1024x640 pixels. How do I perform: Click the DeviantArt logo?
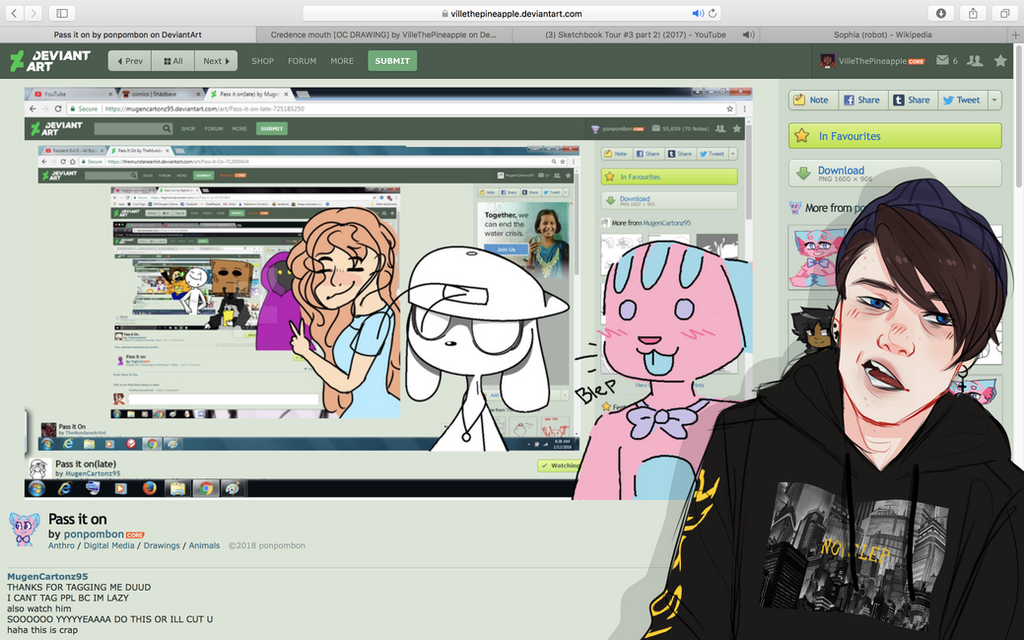50,61
